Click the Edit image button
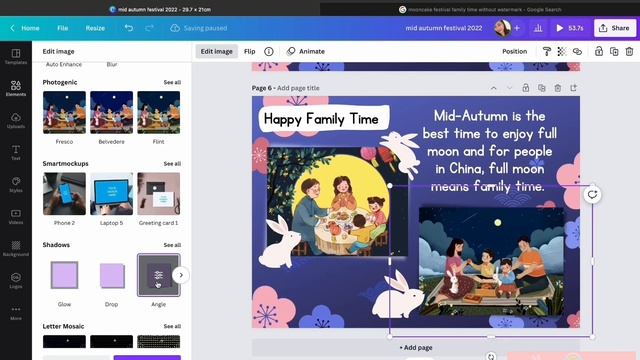This screenshot has height=360, width=640. tap(216, 51)
